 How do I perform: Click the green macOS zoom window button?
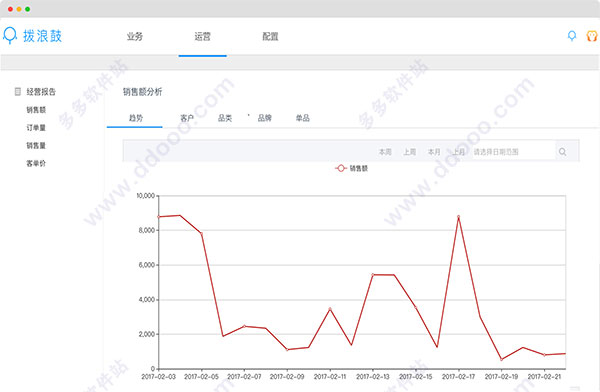pyautogui.click(x=28, y=9)
